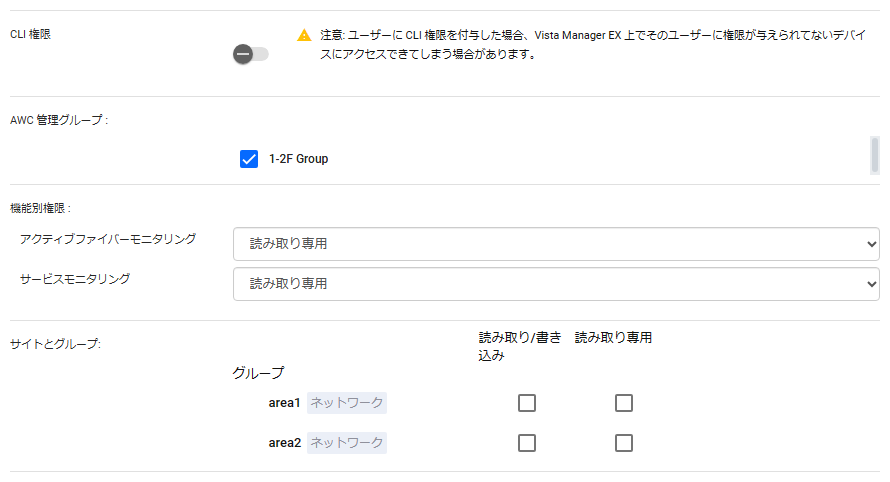The height and width of the screenshot is (482, 890).
Task: Click the 読み取り専用 column header
Action: [613, 338]
